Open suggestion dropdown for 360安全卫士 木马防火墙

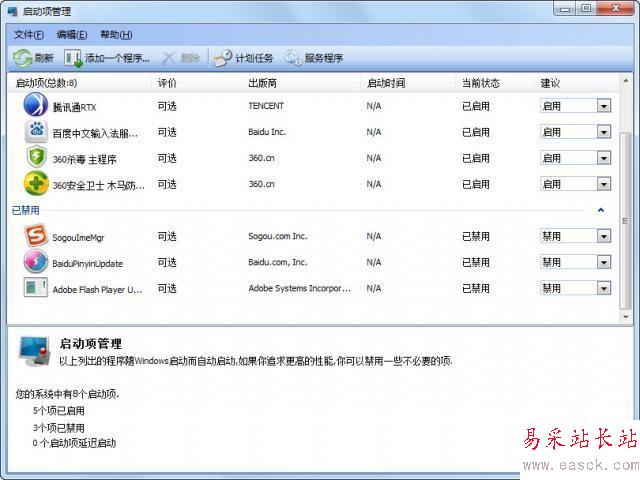pyautogui.click(x=603, y=184)
